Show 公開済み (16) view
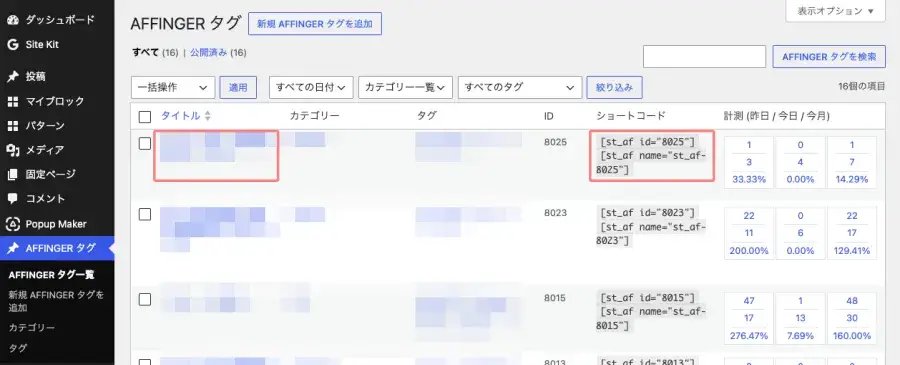Screen dimensions: 900x365 point(218,53)
